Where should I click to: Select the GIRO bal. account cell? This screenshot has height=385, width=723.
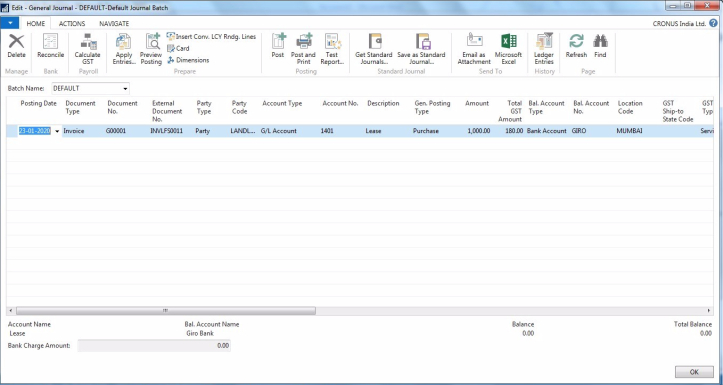[x=579, y=131]
